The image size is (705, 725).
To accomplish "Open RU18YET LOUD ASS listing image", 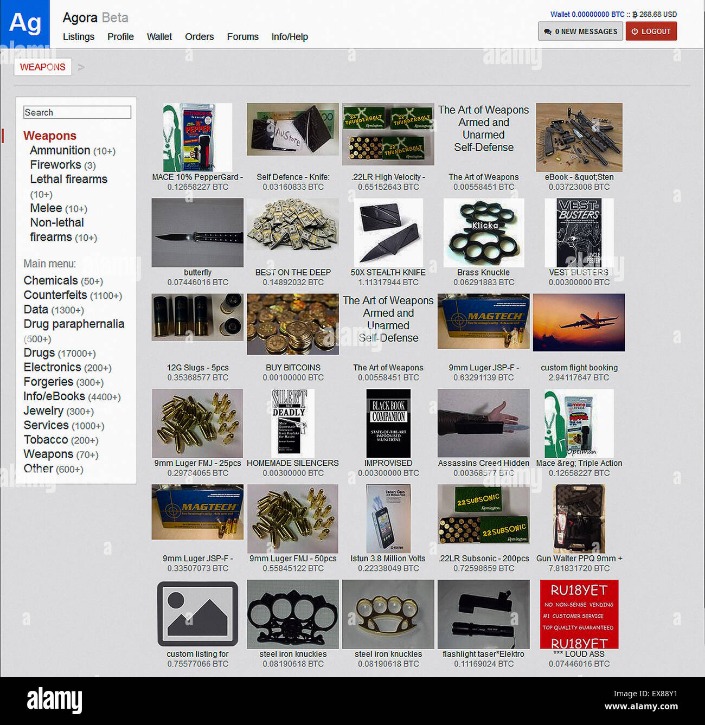I will tap(579, 614).
